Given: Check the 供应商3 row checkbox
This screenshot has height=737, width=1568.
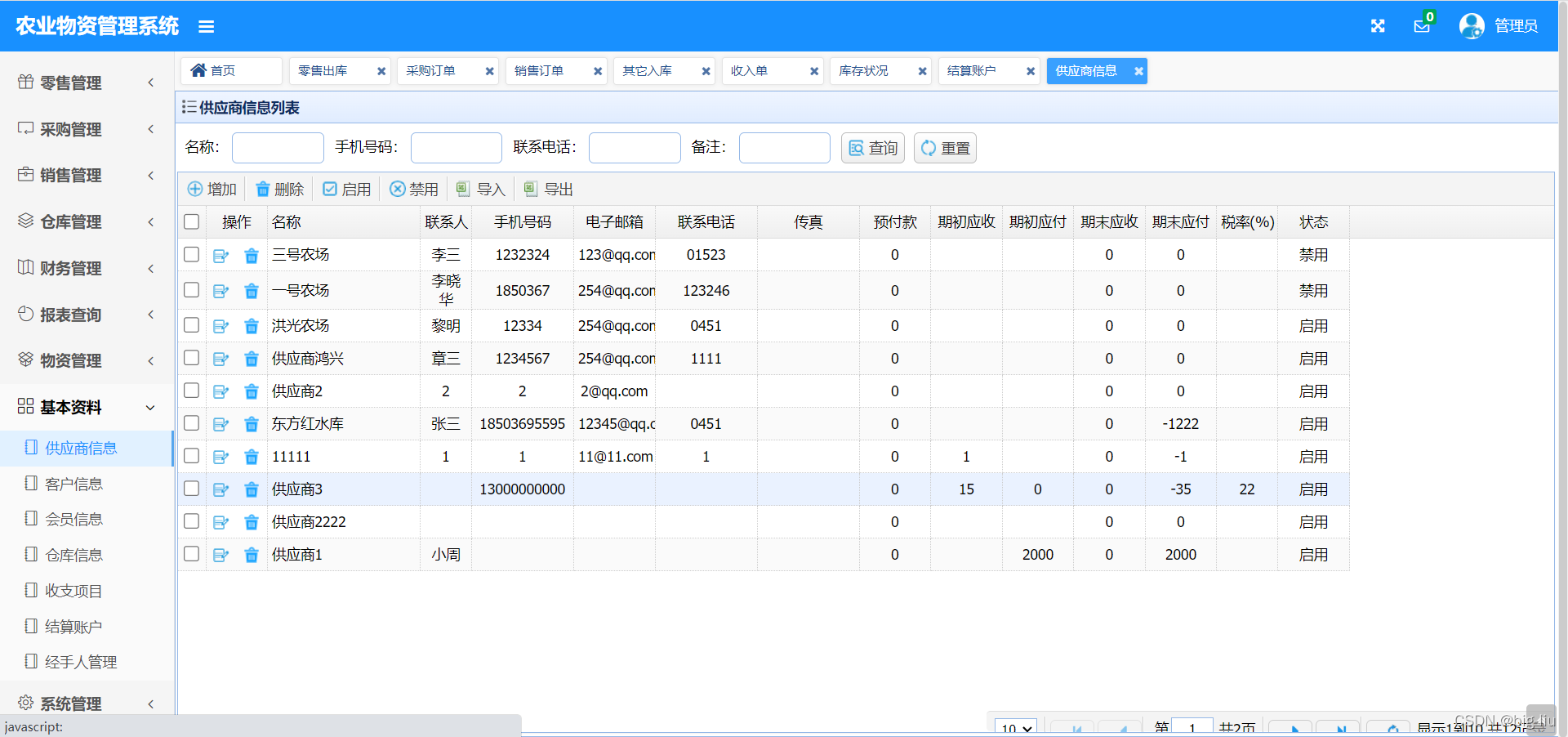Looking at the screenshot, I should click(192, 488).
